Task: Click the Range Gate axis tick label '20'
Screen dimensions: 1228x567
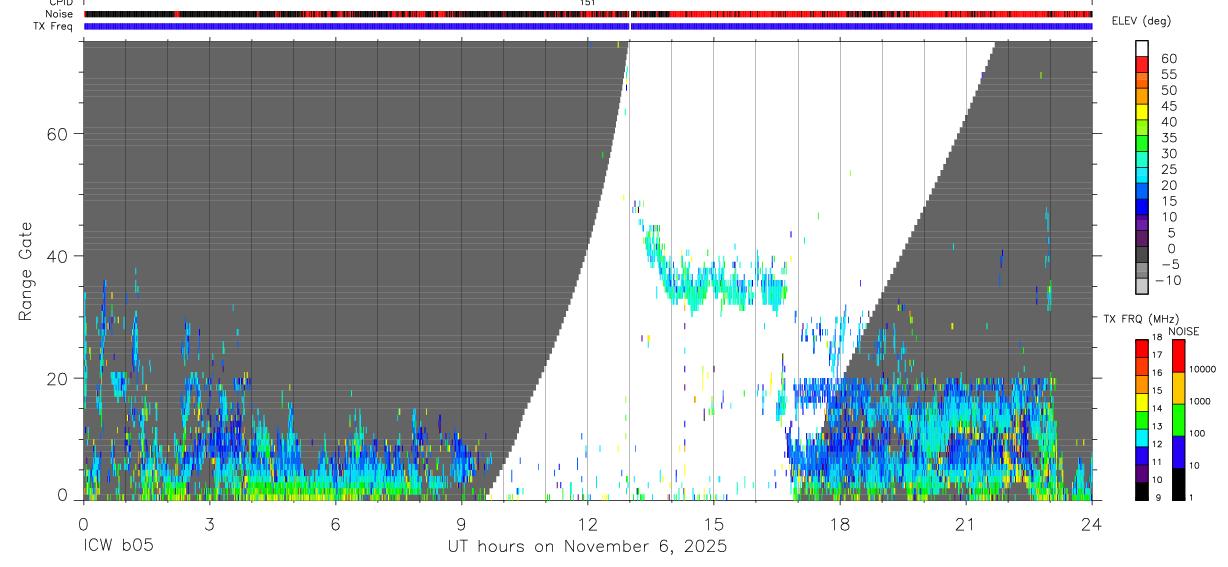Action: (x=56, y=378)
